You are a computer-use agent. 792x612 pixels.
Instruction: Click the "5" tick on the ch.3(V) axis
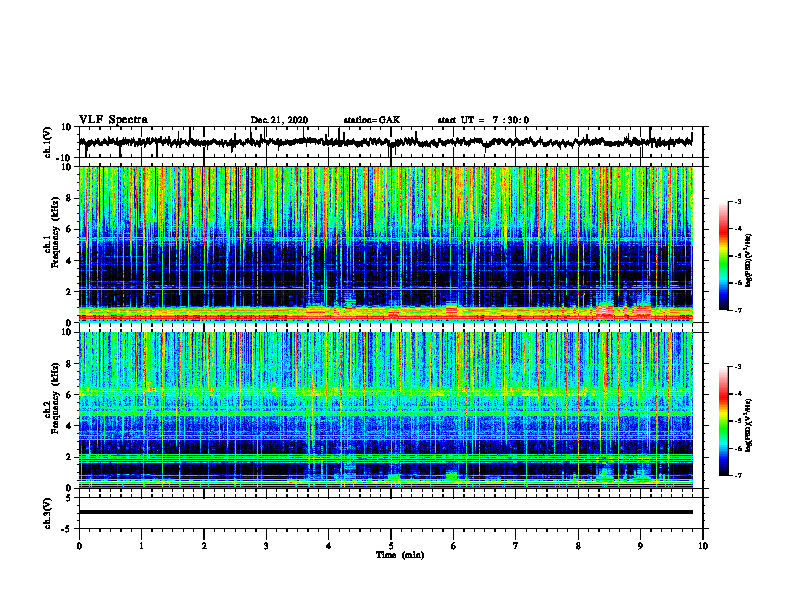pyautogui.click(x=69, y=498)
